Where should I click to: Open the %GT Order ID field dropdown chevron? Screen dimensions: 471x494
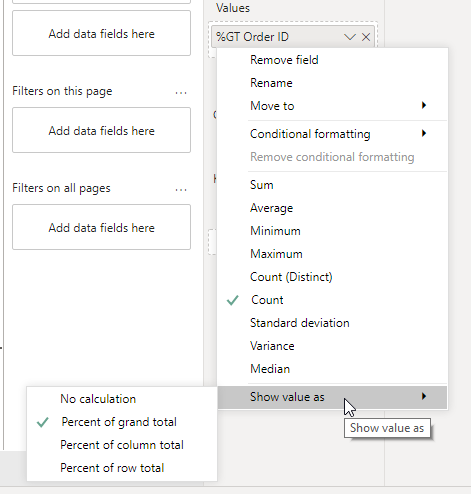350,37
